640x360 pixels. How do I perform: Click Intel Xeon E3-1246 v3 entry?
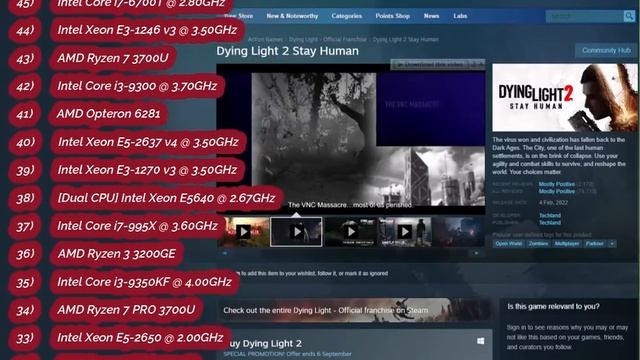[147, 30]
